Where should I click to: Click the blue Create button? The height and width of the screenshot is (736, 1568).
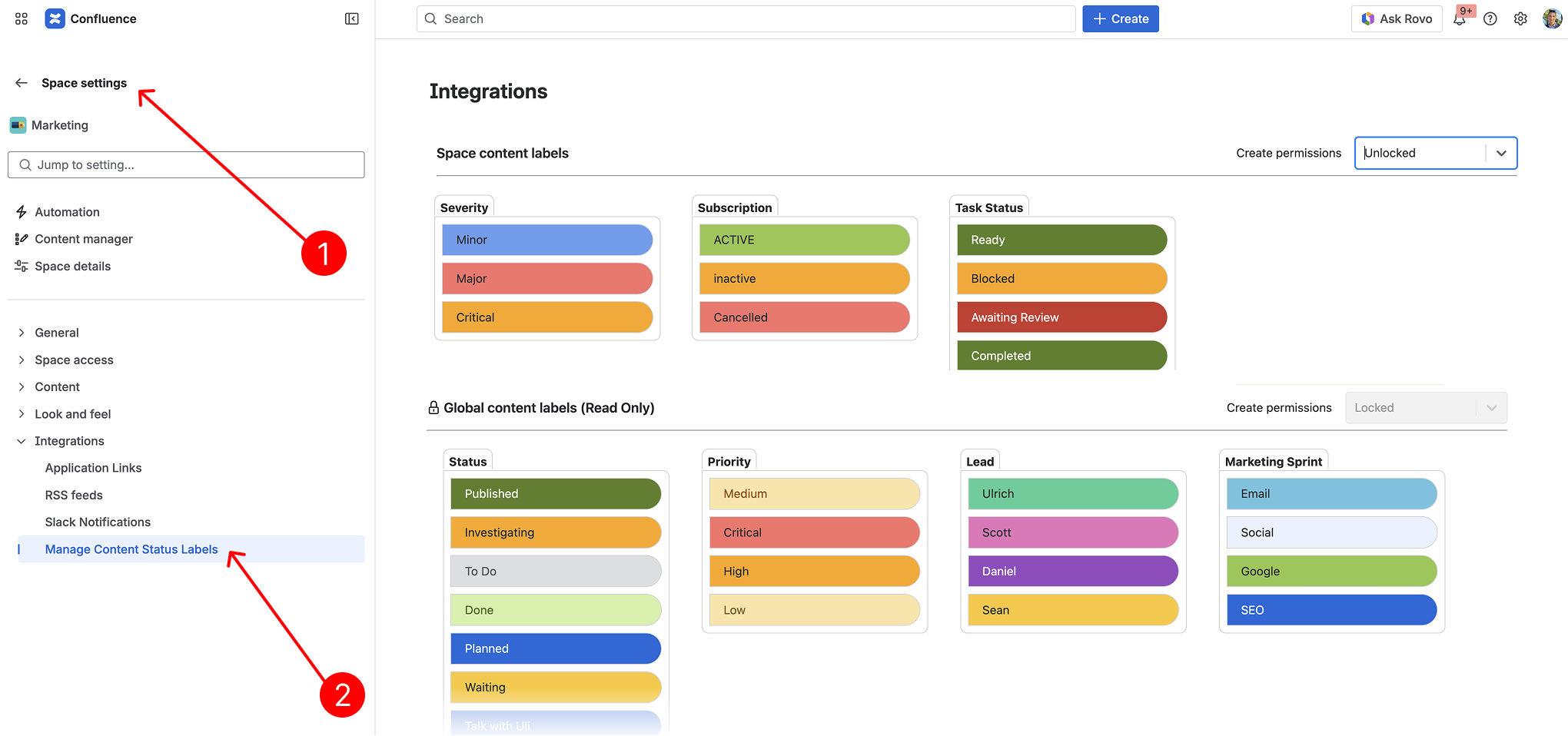tap(1120, 19)
